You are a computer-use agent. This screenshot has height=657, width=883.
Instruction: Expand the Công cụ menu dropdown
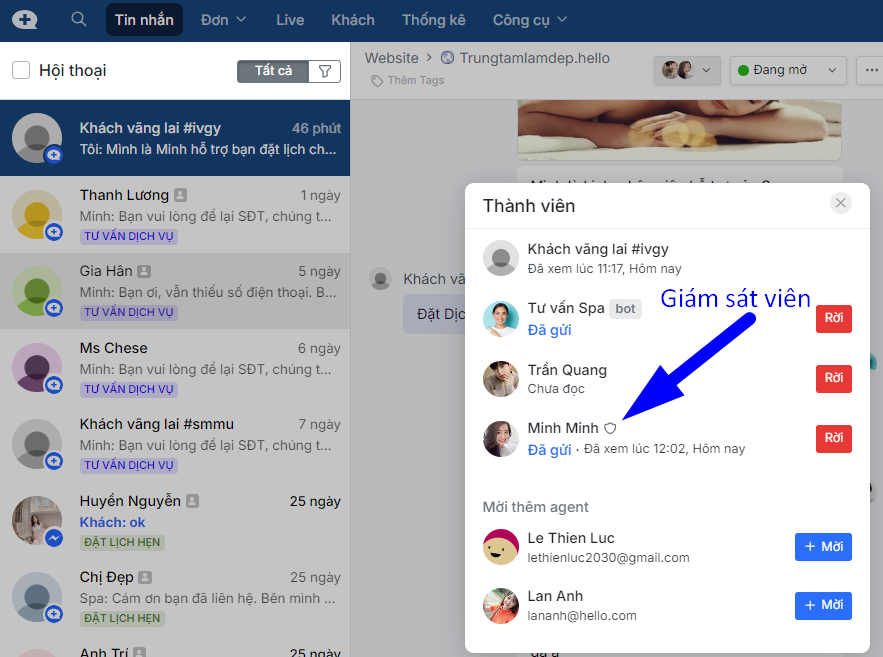pos(529,20)
